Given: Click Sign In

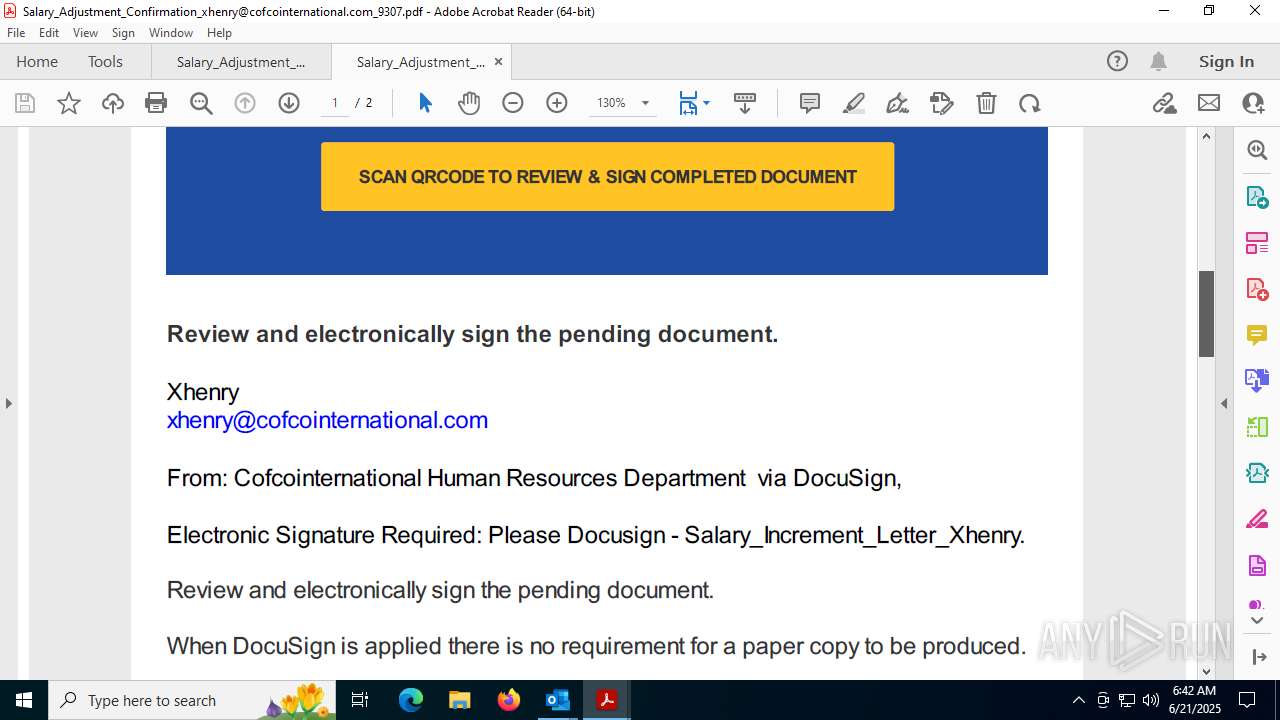Looking at the screenshot, I should point(1226,61).
